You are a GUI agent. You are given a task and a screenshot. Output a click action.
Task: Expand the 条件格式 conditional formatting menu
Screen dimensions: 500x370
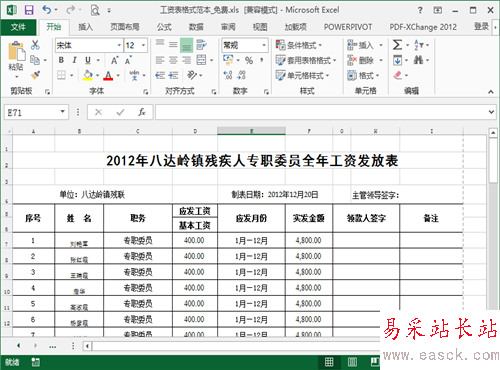click(x=299, y=45)
